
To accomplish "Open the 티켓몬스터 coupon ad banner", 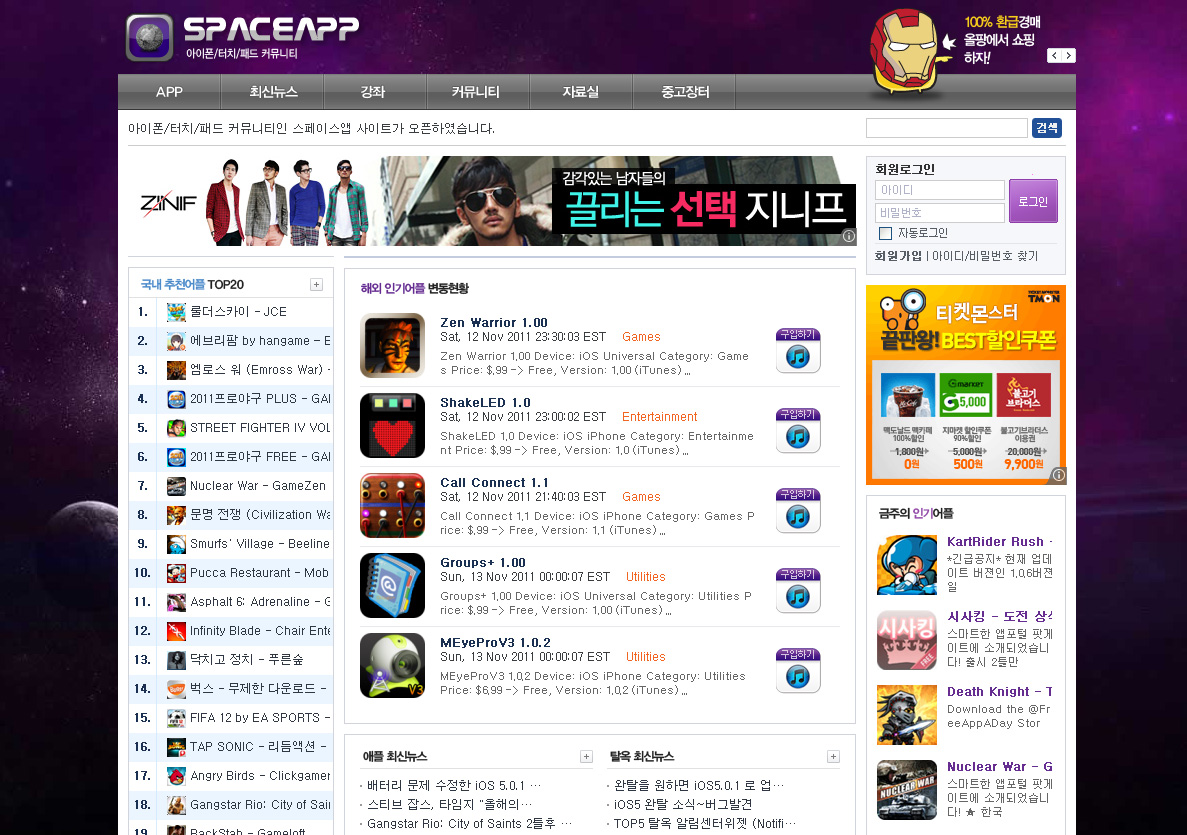I will coord(966,385).
